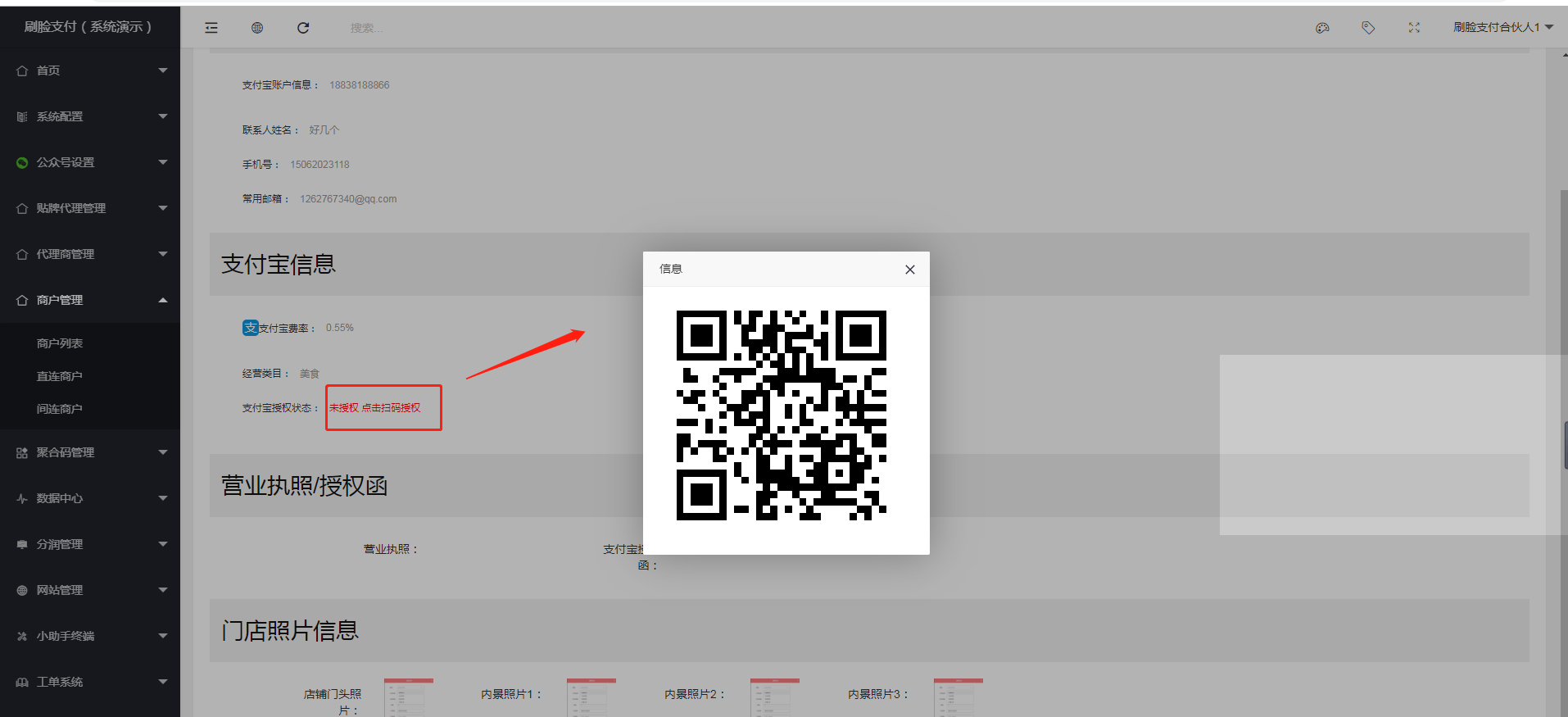The height and width of the screenshot is (717, 1568).
Task: Open the 内景照片1 thumbnail
Action: click(591, 697)
